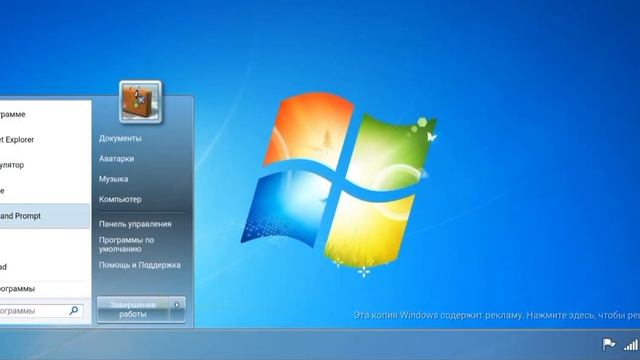Open Аватарки in the Start menu
This screenshot has width=640, height=360.
click(x=116, y=159)
